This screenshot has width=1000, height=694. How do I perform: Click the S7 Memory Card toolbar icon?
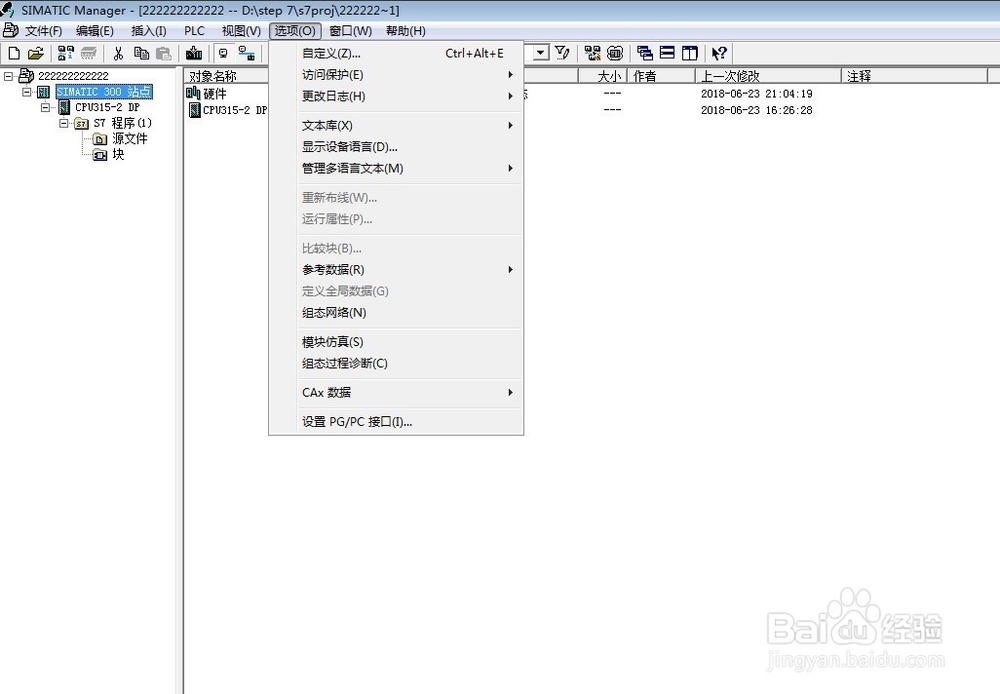point(88,53)
